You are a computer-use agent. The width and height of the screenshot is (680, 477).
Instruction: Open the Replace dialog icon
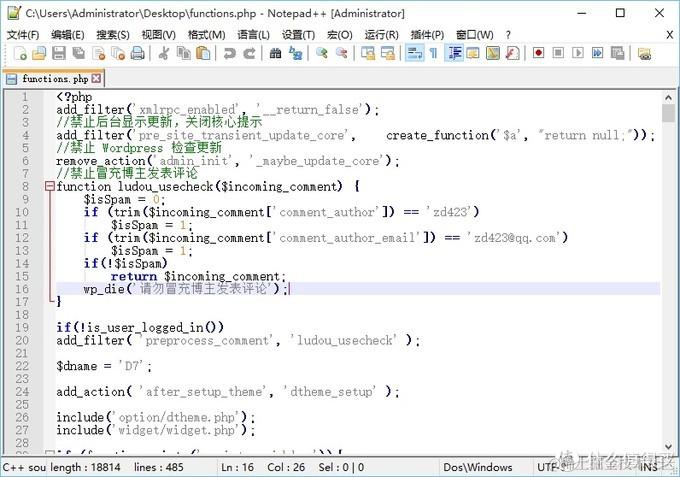(295, 53)
